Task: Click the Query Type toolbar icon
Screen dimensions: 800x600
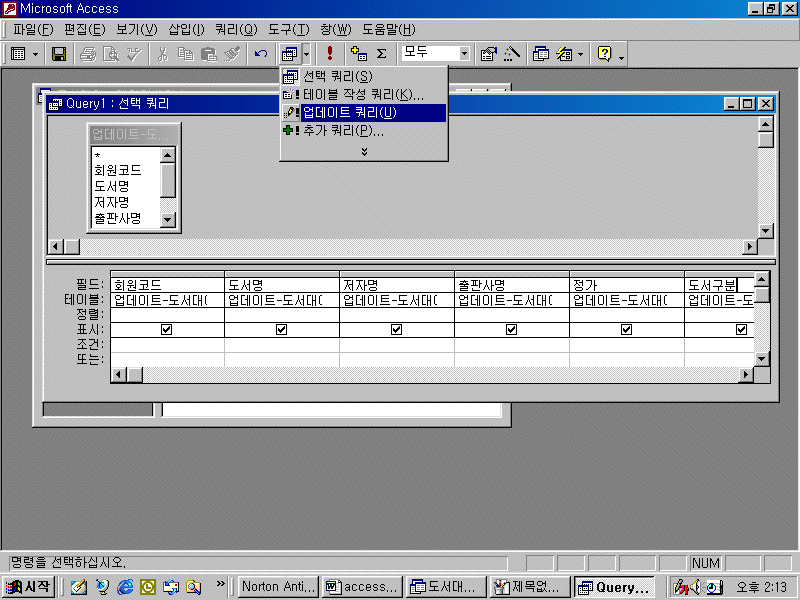Action: (290, 54)
